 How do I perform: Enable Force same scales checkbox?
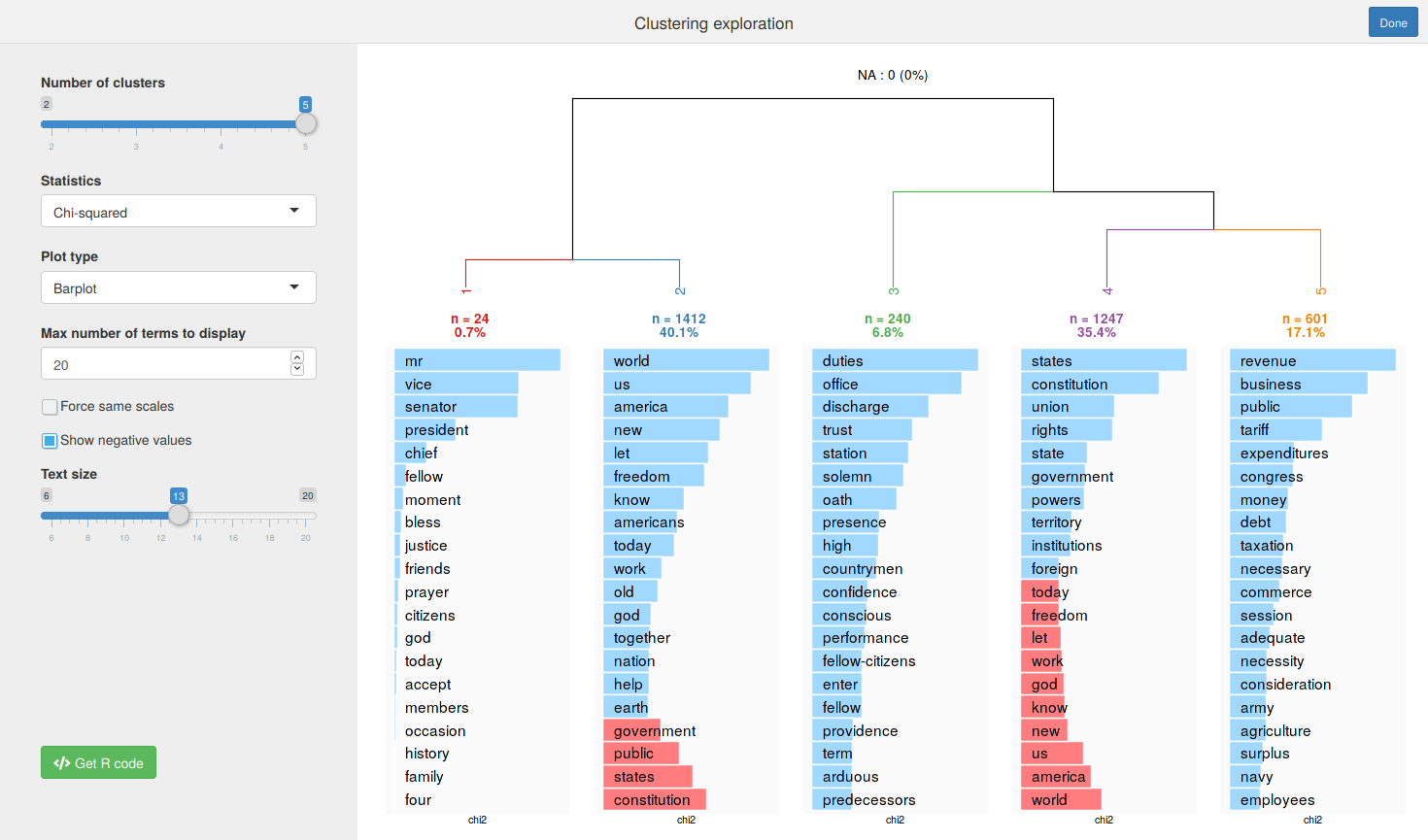tap(50, 407)
